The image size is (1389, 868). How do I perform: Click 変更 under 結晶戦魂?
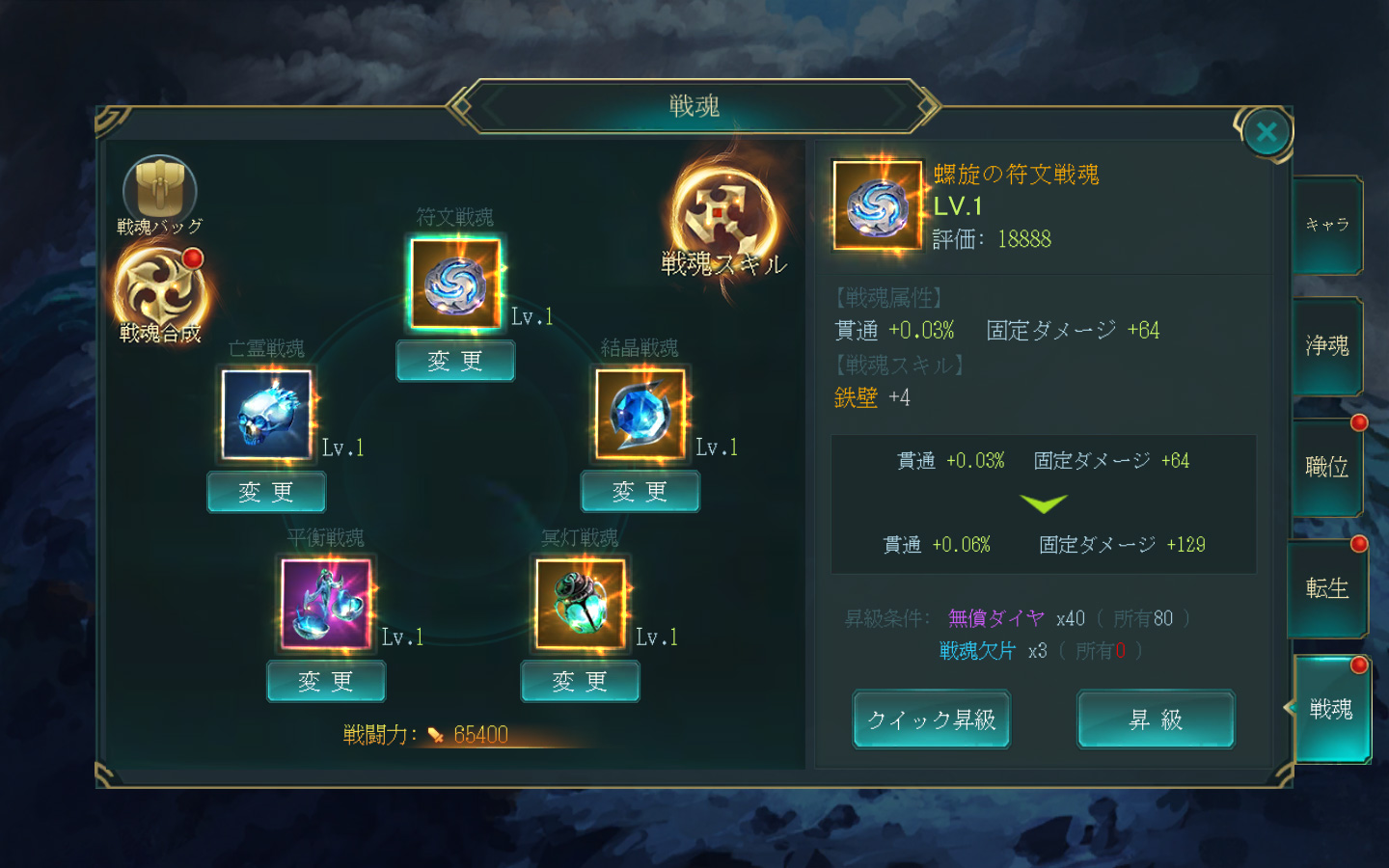[x=640, y=492]
